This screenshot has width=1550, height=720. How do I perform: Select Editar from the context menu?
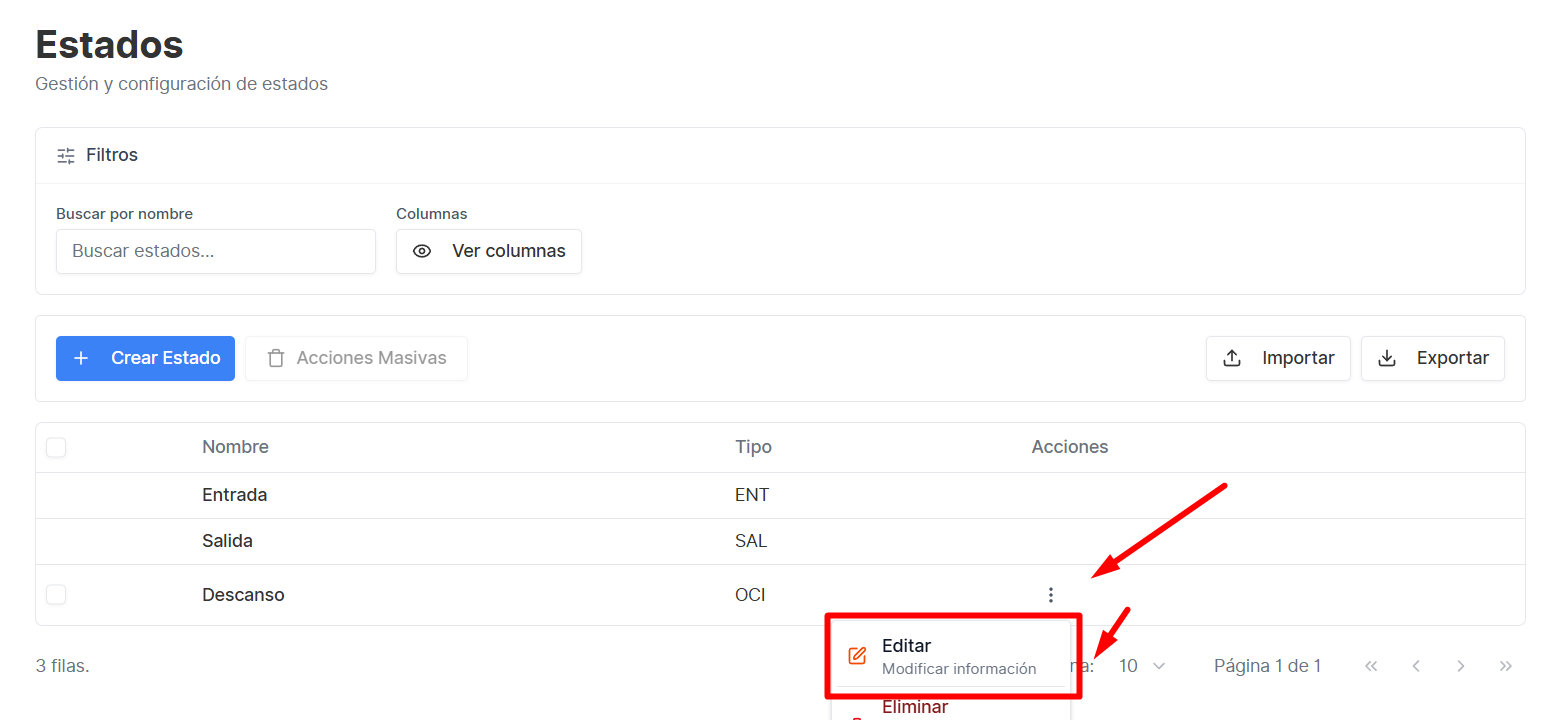951,656
